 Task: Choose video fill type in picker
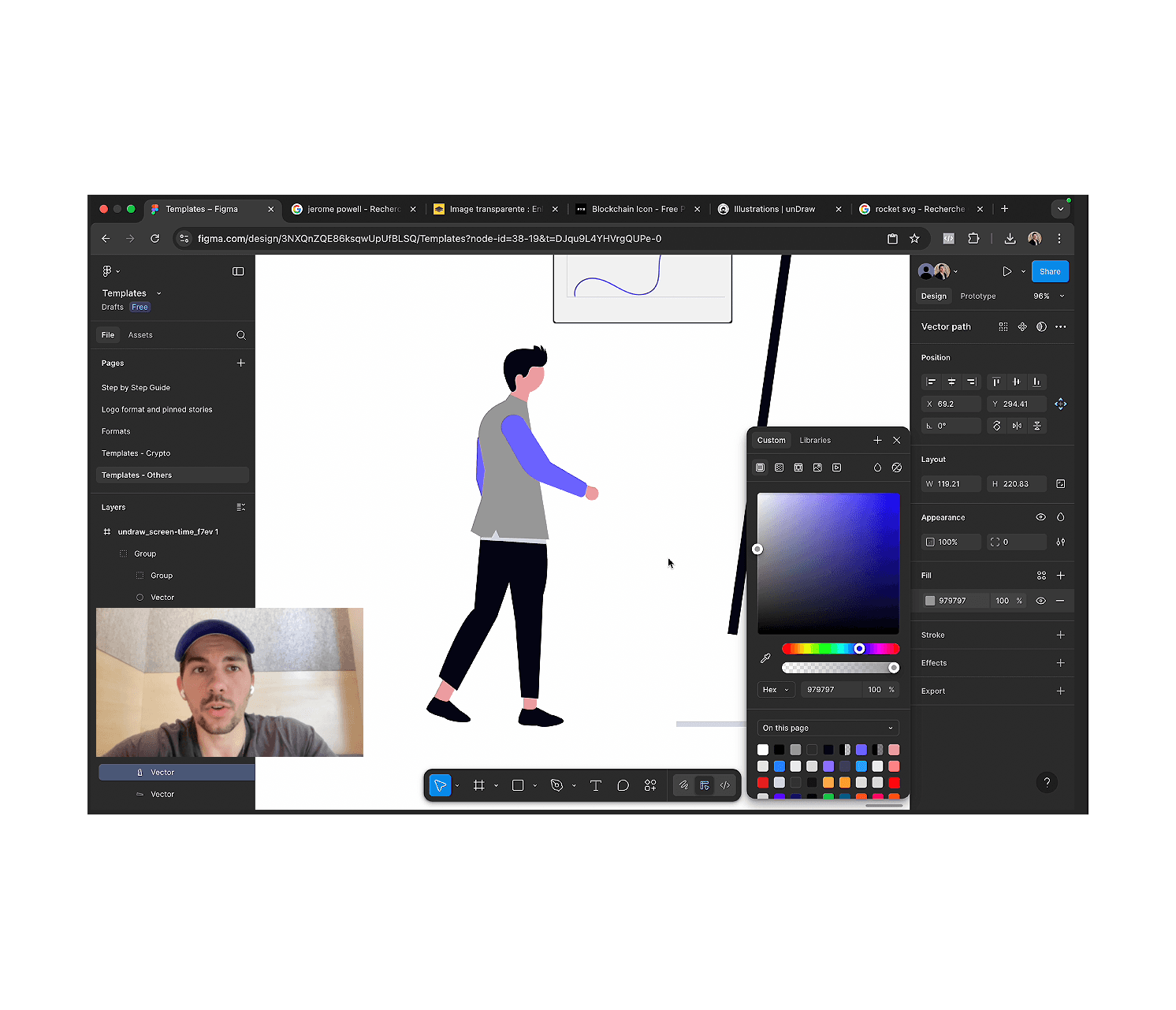tap(837, 468)
